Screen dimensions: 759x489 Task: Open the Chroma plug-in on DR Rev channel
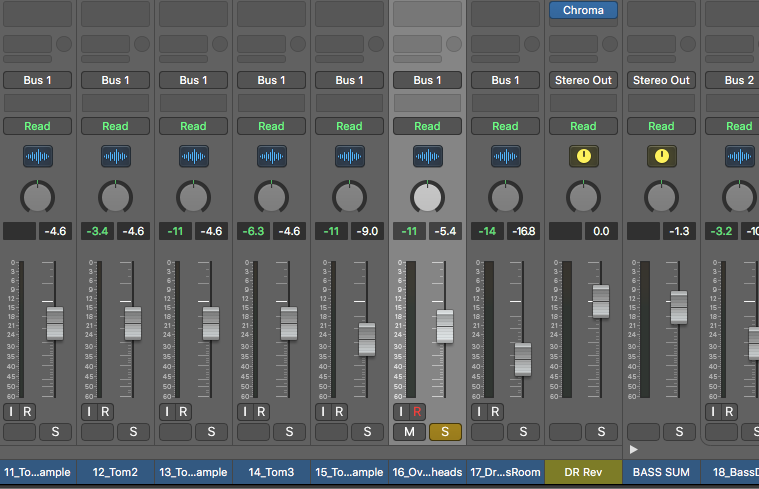[583, 10]
